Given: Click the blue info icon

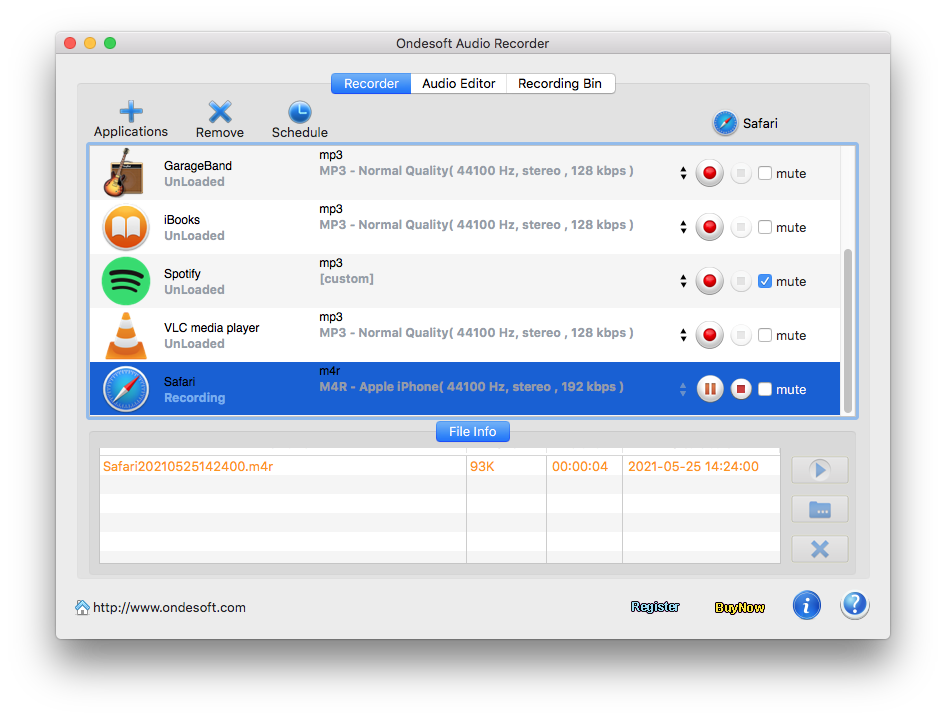Looking at the screenshot, I should click(x=806, y=605).
